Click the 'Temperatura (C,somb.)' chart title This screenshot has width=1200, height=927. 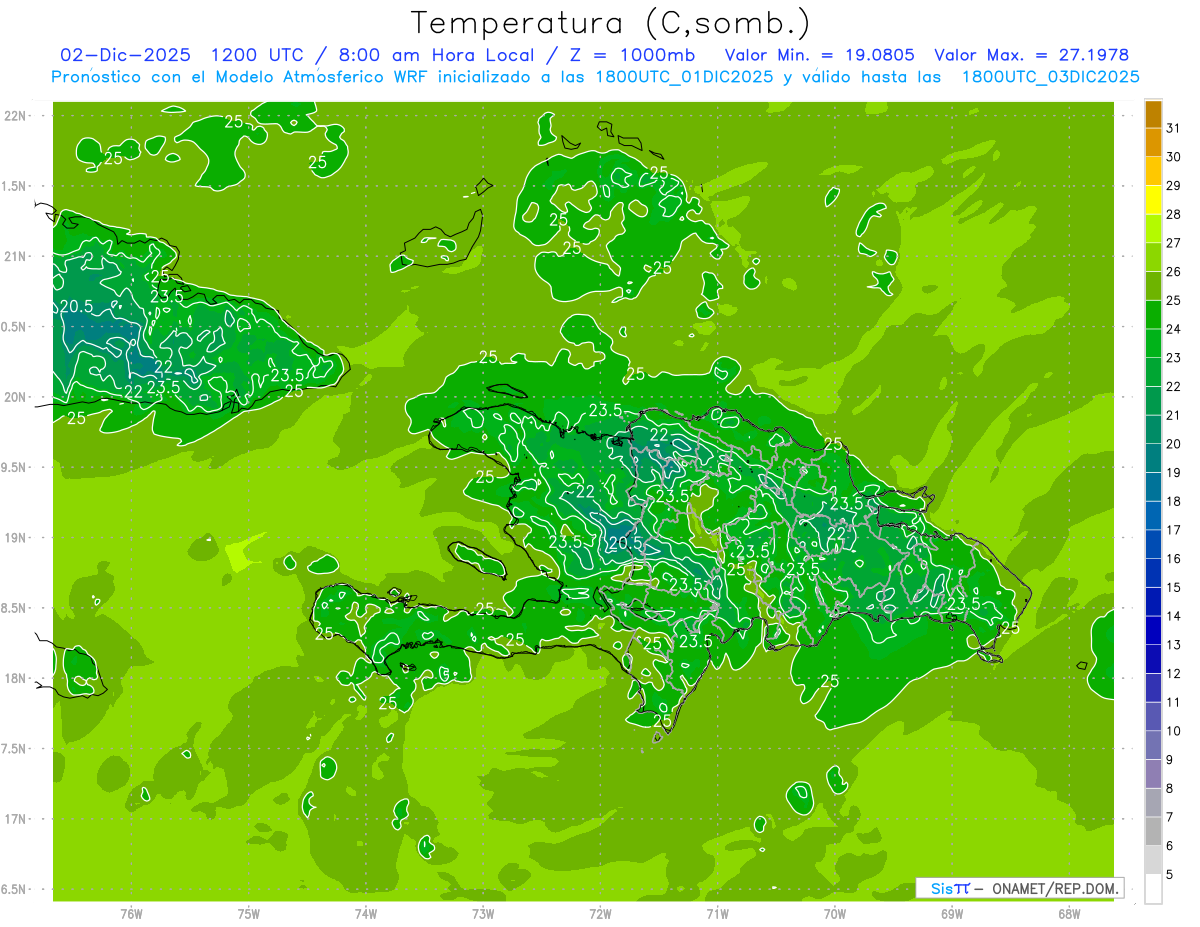coord(611,23)
